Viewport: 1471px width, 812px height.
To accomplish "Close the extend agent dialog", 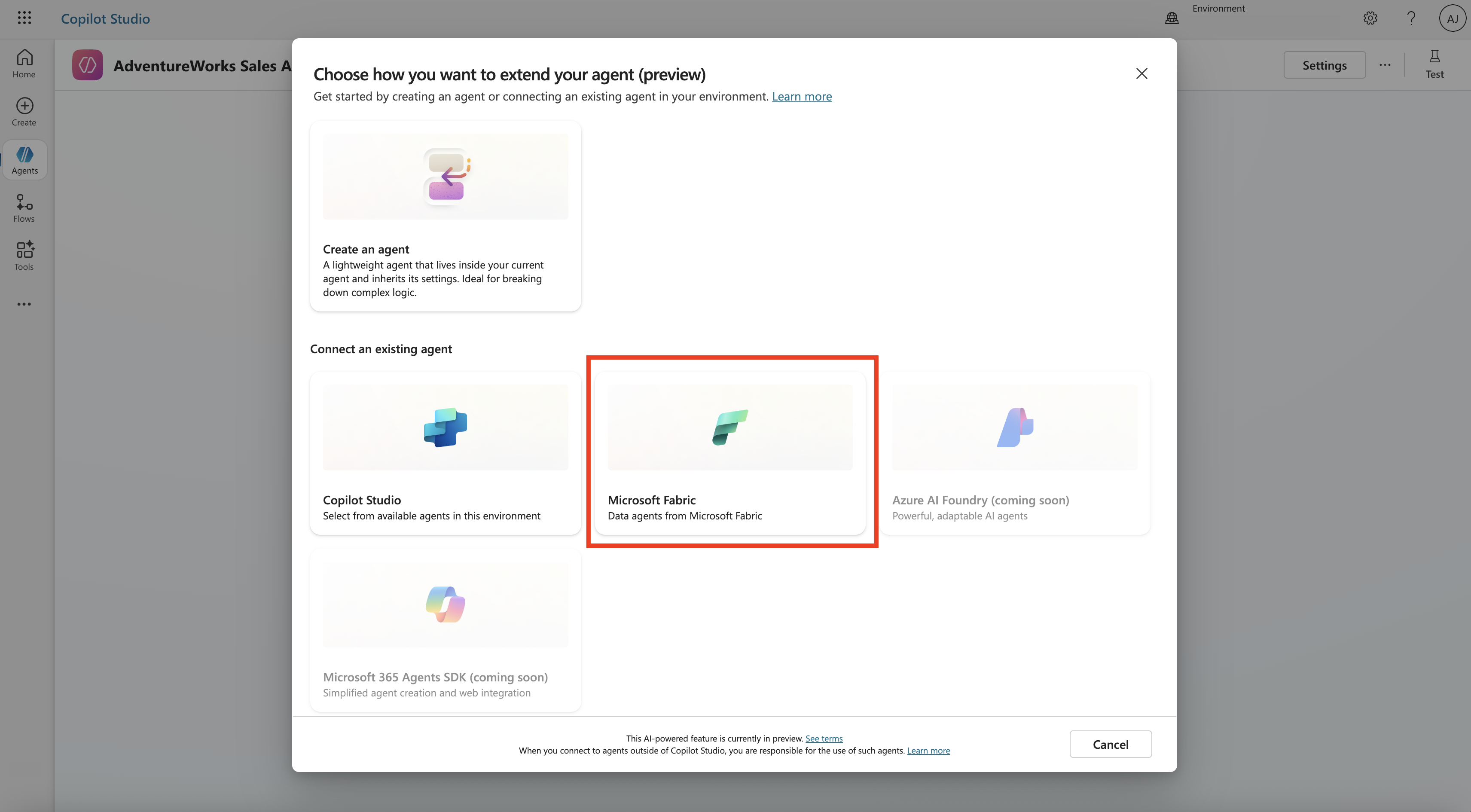I will pos(1141,73).
